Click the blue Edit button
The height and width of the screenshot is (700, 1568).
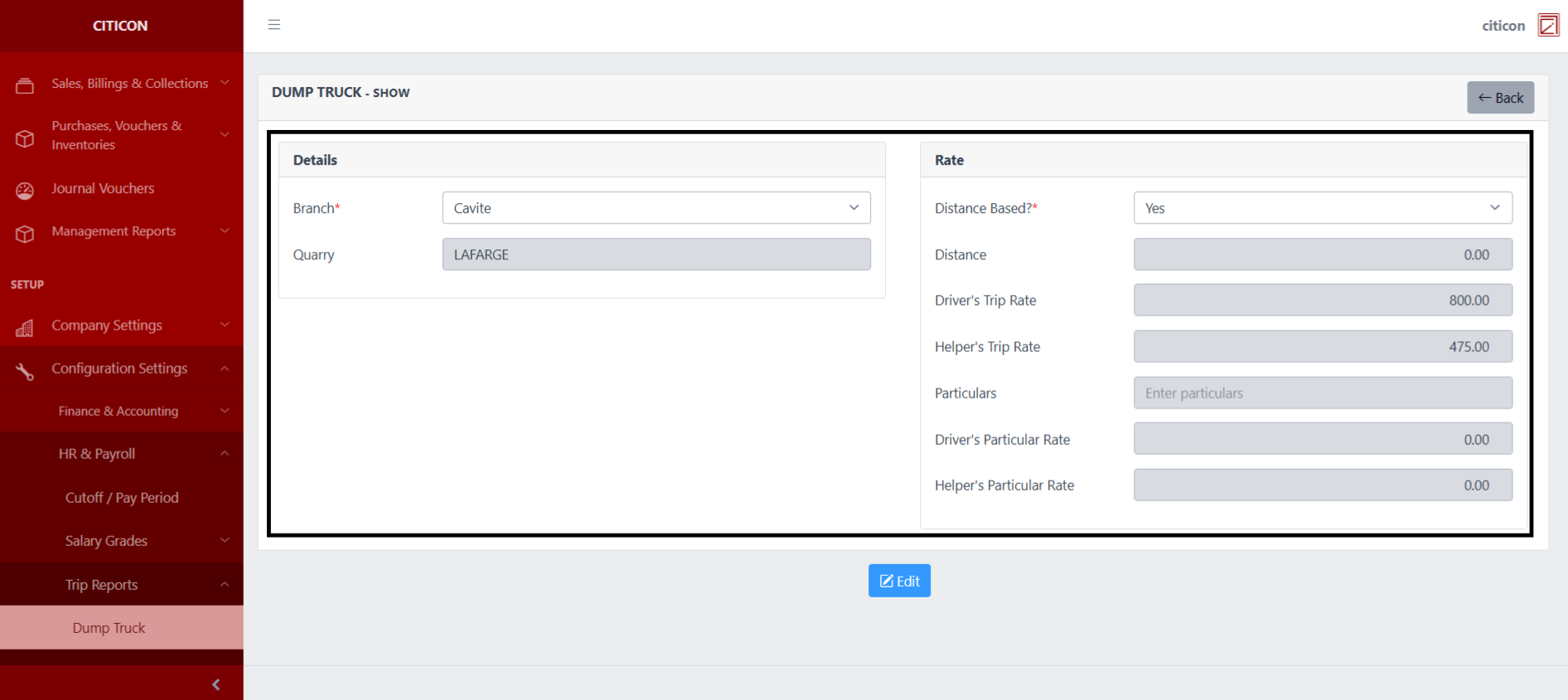pos(899,581)
